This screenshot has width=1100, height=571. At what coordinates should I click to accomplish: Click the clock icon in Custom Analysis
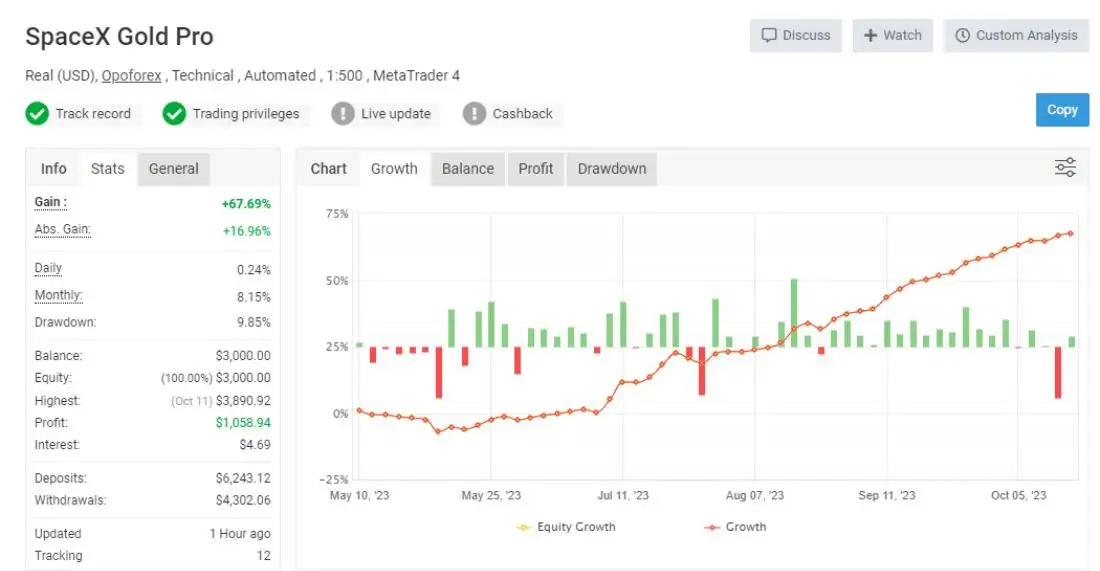click(x=962, y=35)
